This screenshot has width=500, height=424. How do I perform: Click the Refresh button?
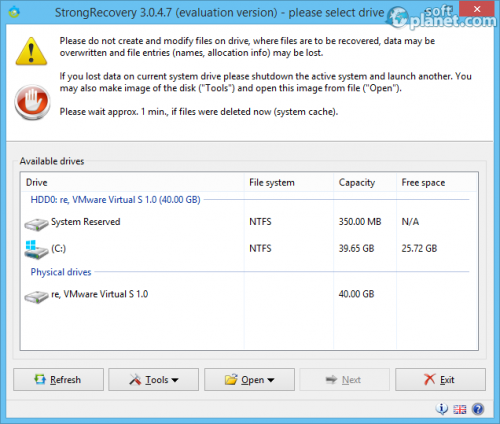pos(58,379)
